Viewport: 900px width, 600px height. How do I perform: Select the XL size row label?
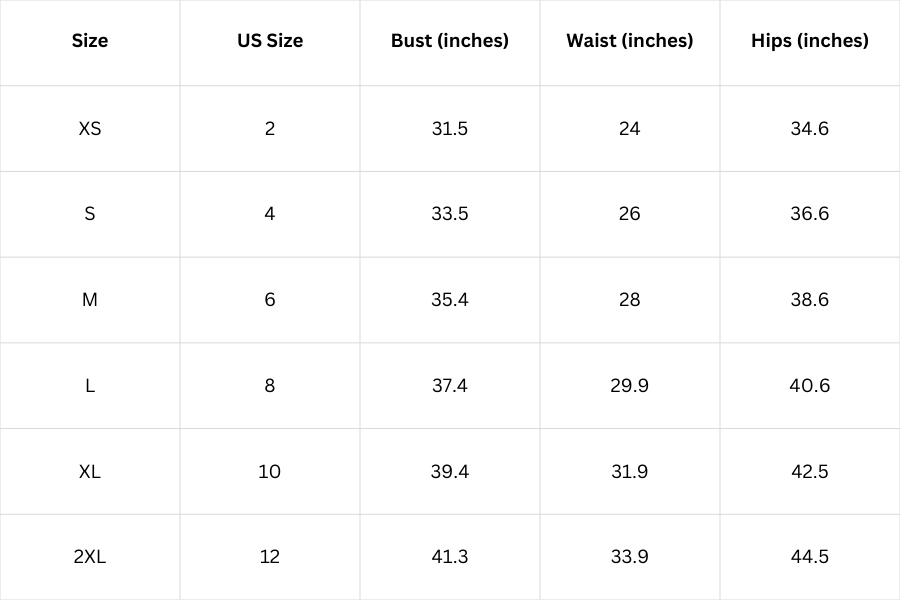(x=90, y=471)
